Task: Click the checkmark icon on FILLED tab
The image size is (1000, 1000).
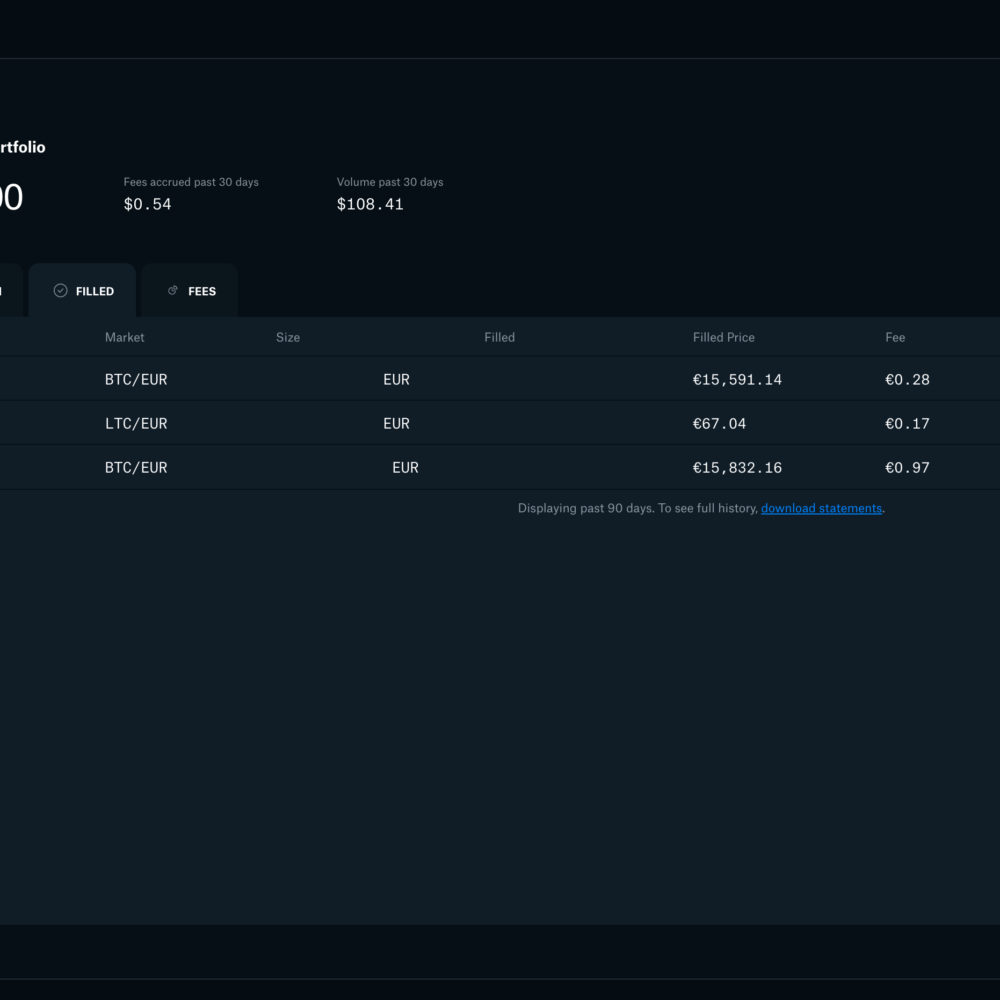Action: 60,291
